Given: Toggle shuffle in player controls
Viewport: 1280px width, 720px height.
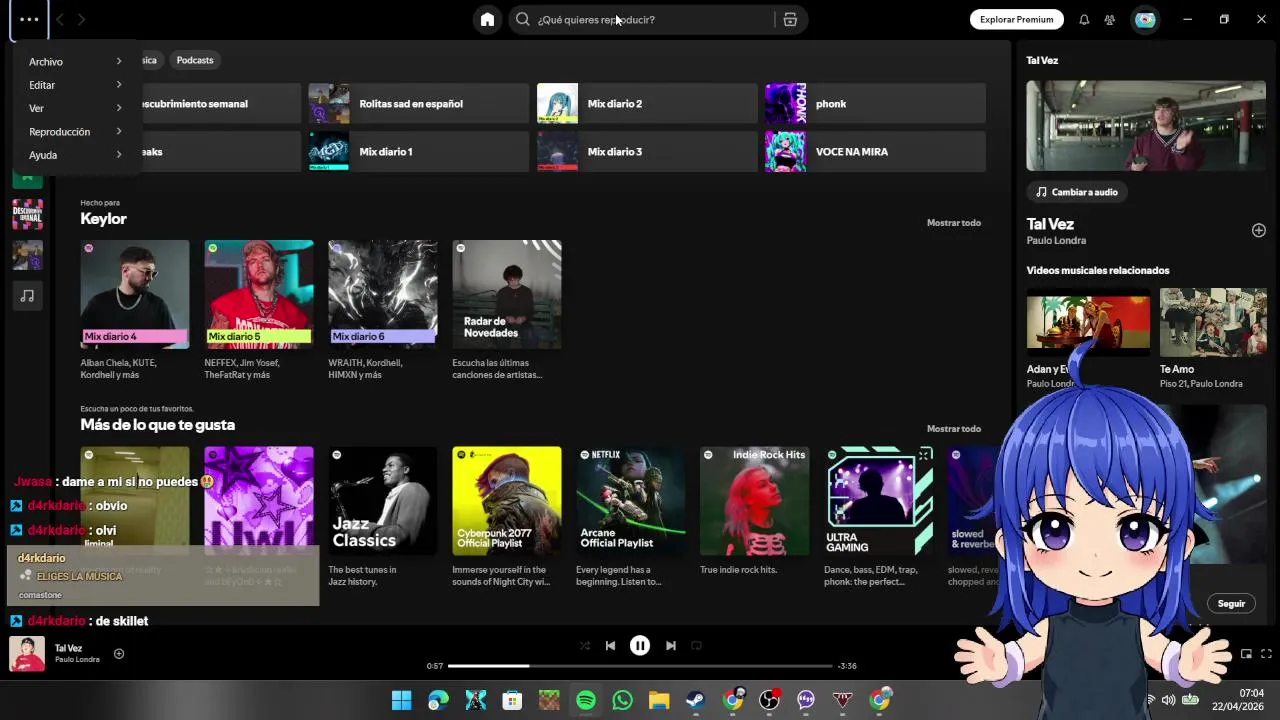Looking at the screenshot, I should (585, 646).
